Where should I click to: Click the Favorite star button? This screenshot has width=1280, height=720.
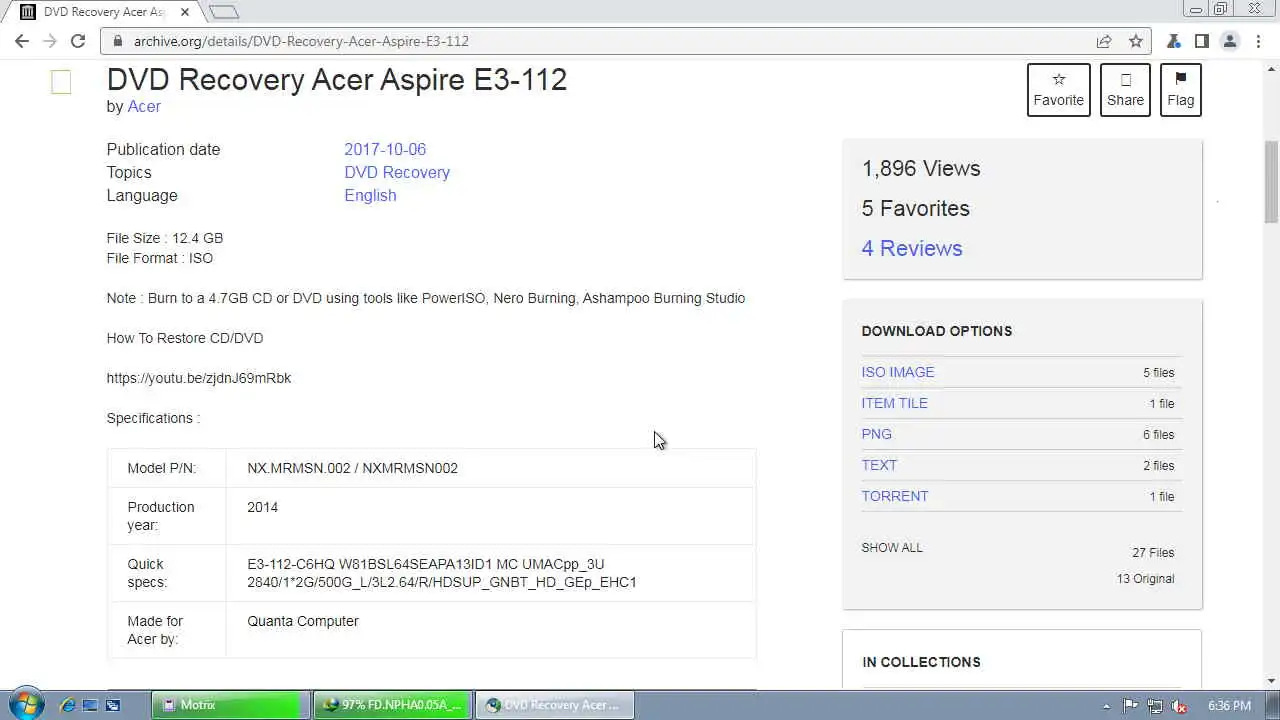point(1059,90)
